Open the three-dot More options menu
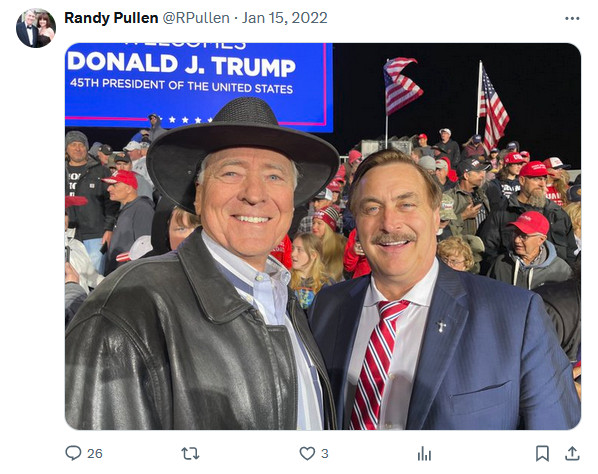598x474 pixels. point(572,18)
